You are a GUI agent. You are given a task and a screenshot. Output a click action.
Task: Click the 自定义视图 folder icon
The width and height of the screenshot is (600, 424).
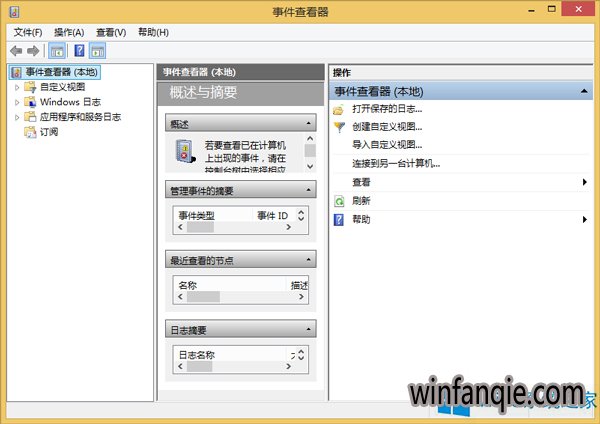pyautogui.click(x=30, y=87)
